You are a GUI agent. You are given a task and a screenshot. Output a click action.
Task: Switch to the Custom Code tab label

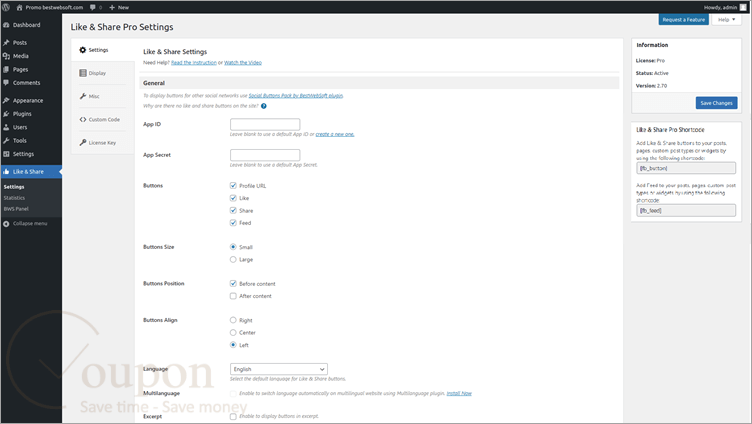point(104,119)
